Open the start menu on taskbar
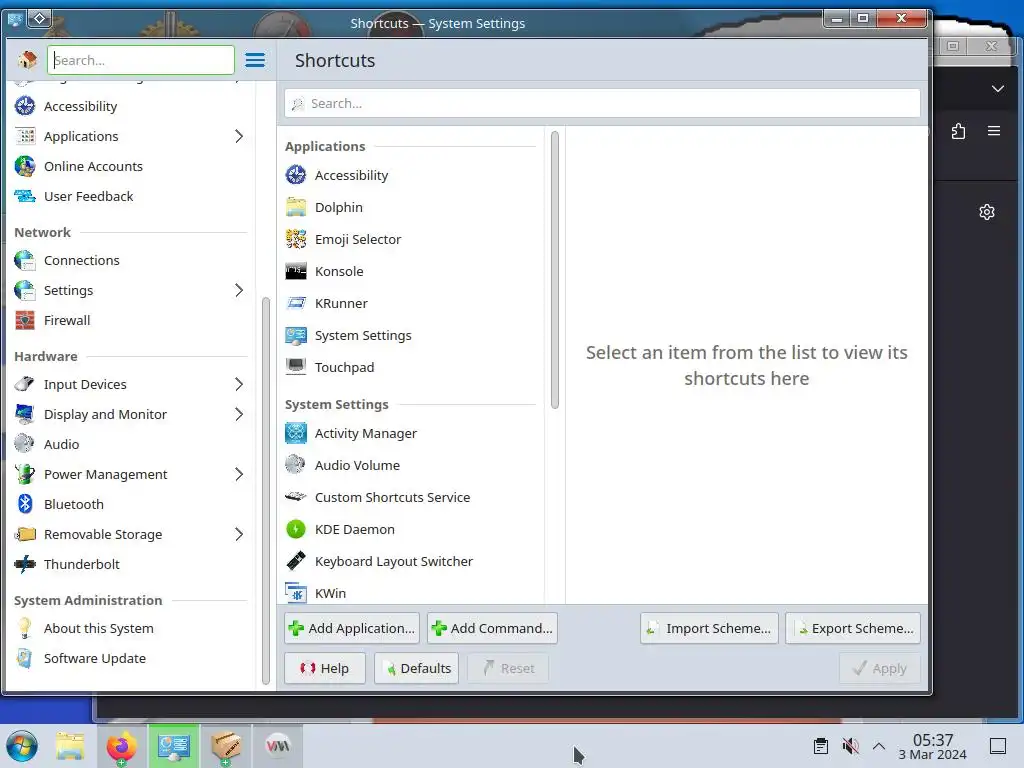 point(22,746)
